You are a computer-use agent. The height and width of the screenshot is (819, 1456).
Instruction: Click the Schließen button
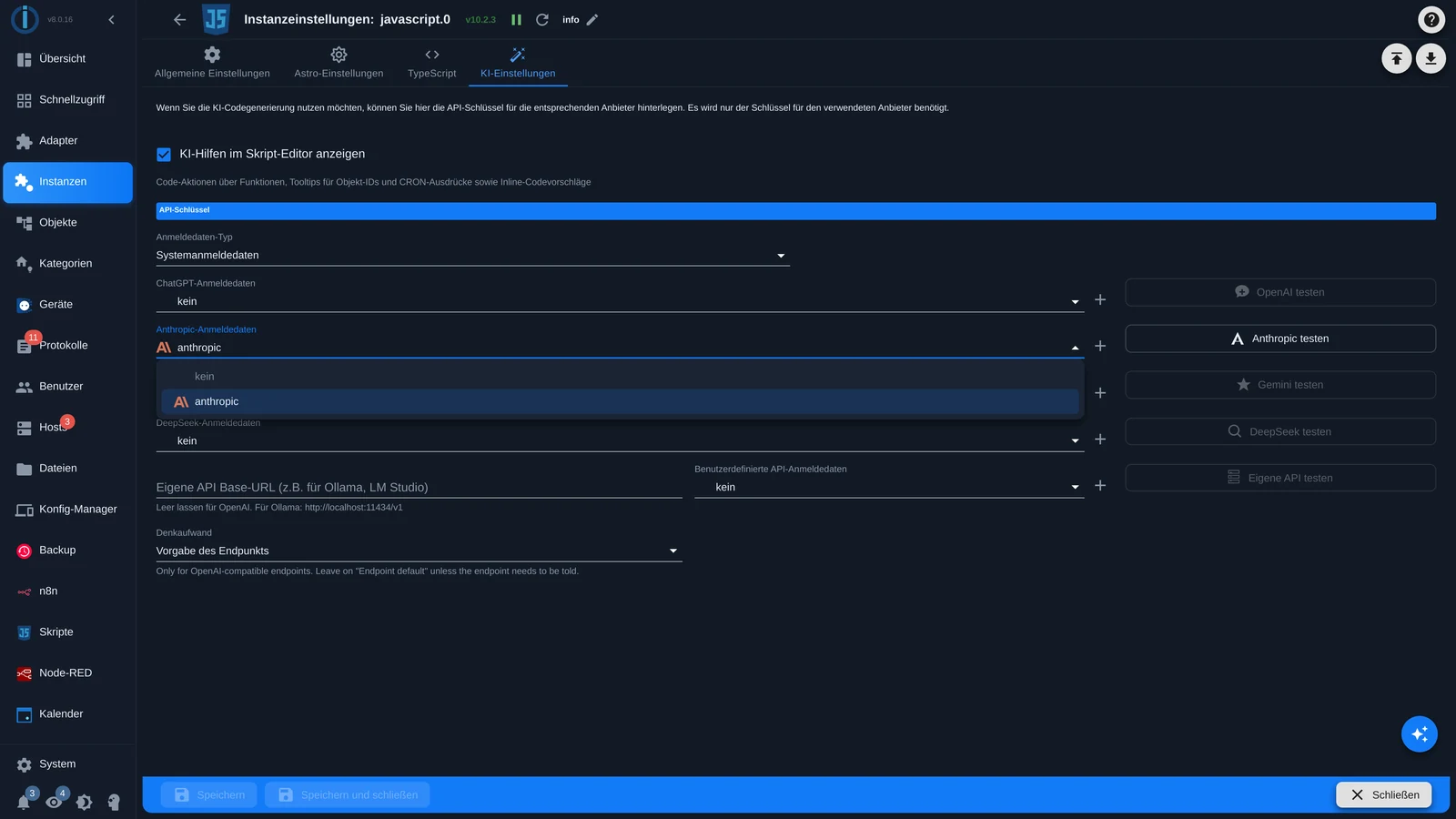click(1384, 794)
